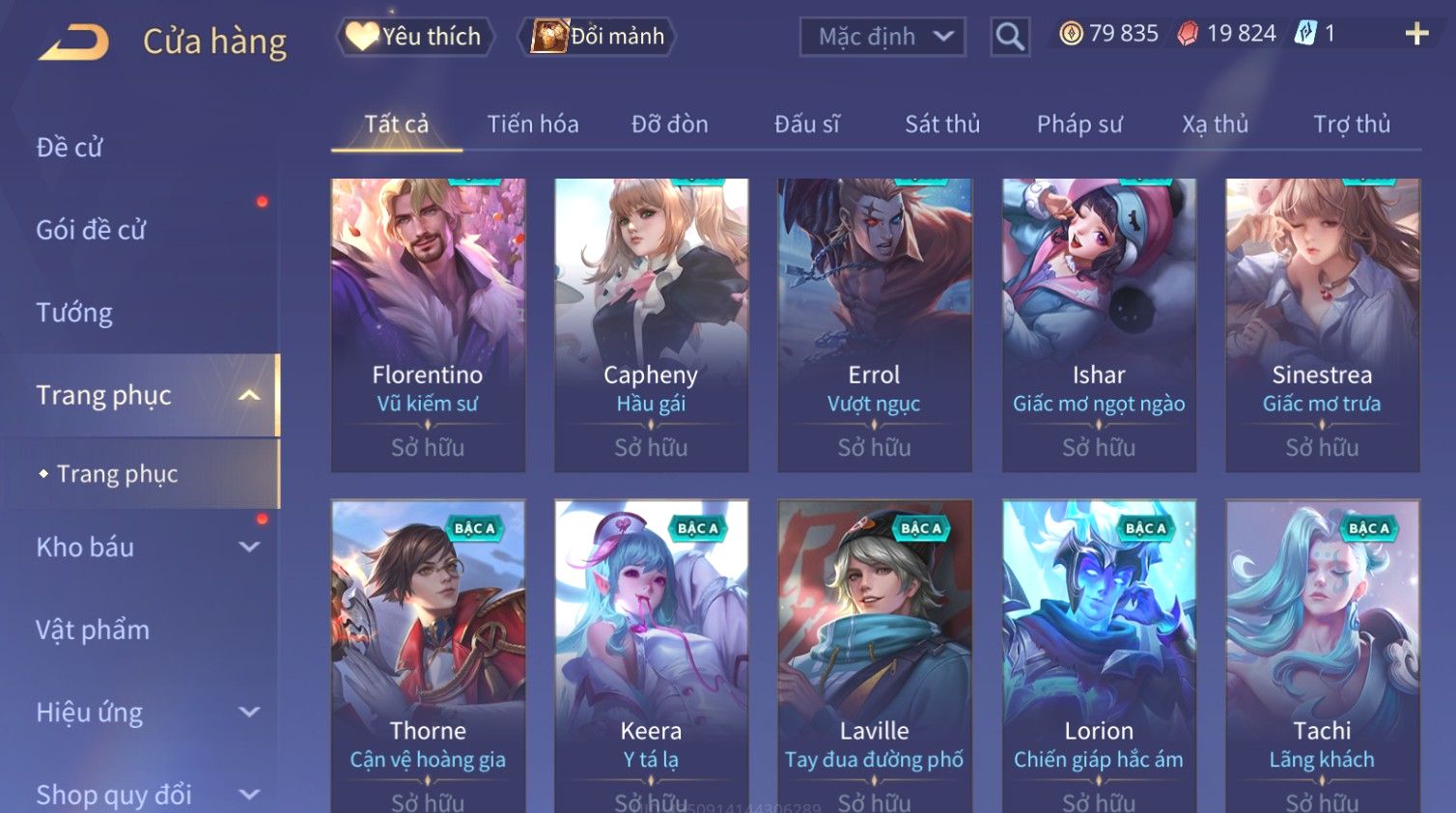Click the golden back arrow icon
This screenshot has width=1456, height=813.
tap(73, 42)
